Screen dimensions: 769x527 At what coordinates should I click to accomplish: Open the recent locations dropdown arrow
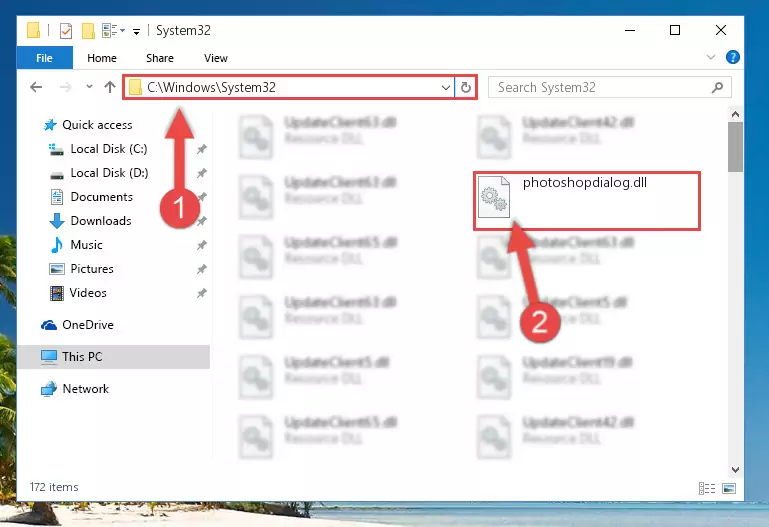[x=89, y=87]
